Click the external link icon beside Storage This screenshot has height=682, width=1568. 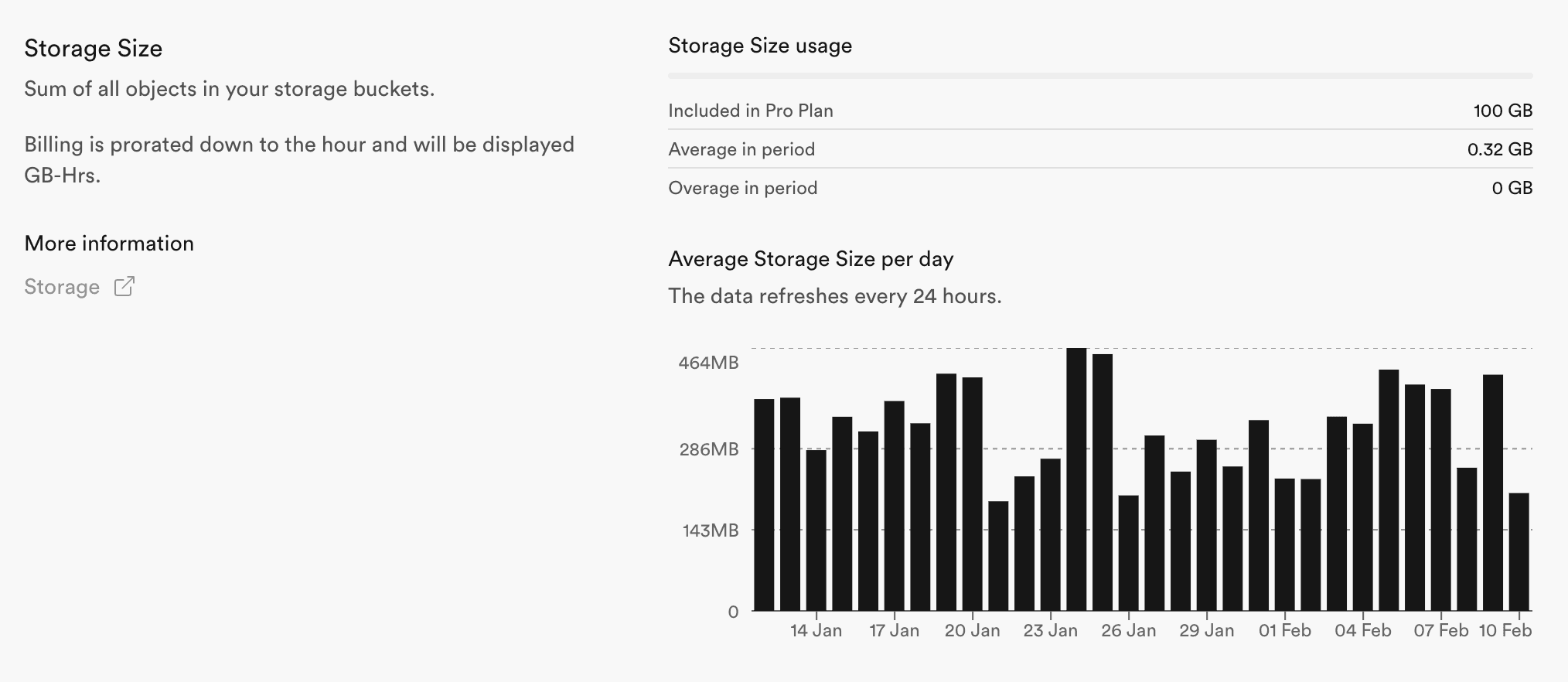(124, 287)
